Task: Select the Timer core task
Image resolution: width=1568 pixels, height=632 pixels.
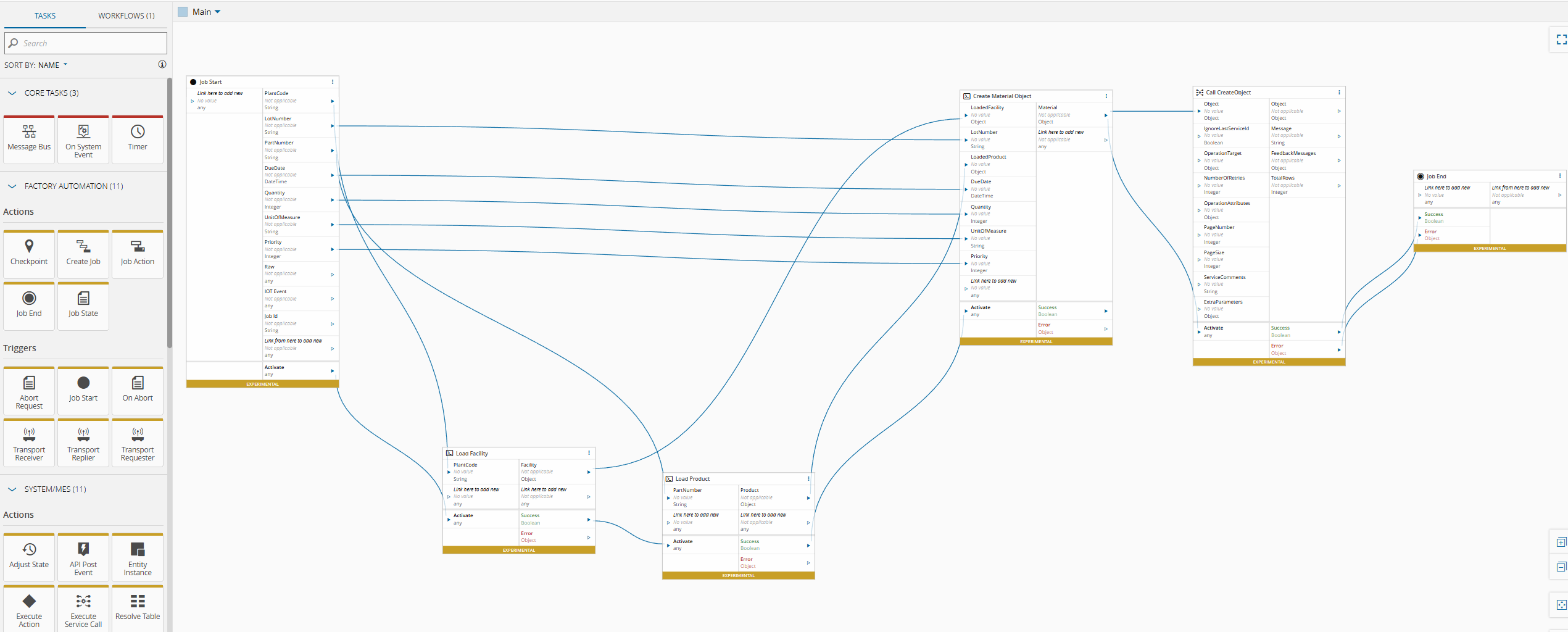Action: pos(138,139)
